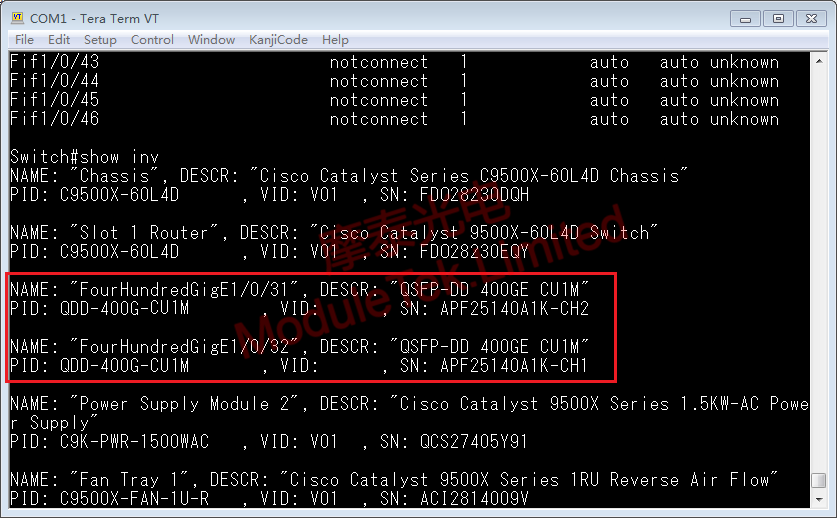Open the Control menu
The image size is (837, 518).
tap(152, 40)
